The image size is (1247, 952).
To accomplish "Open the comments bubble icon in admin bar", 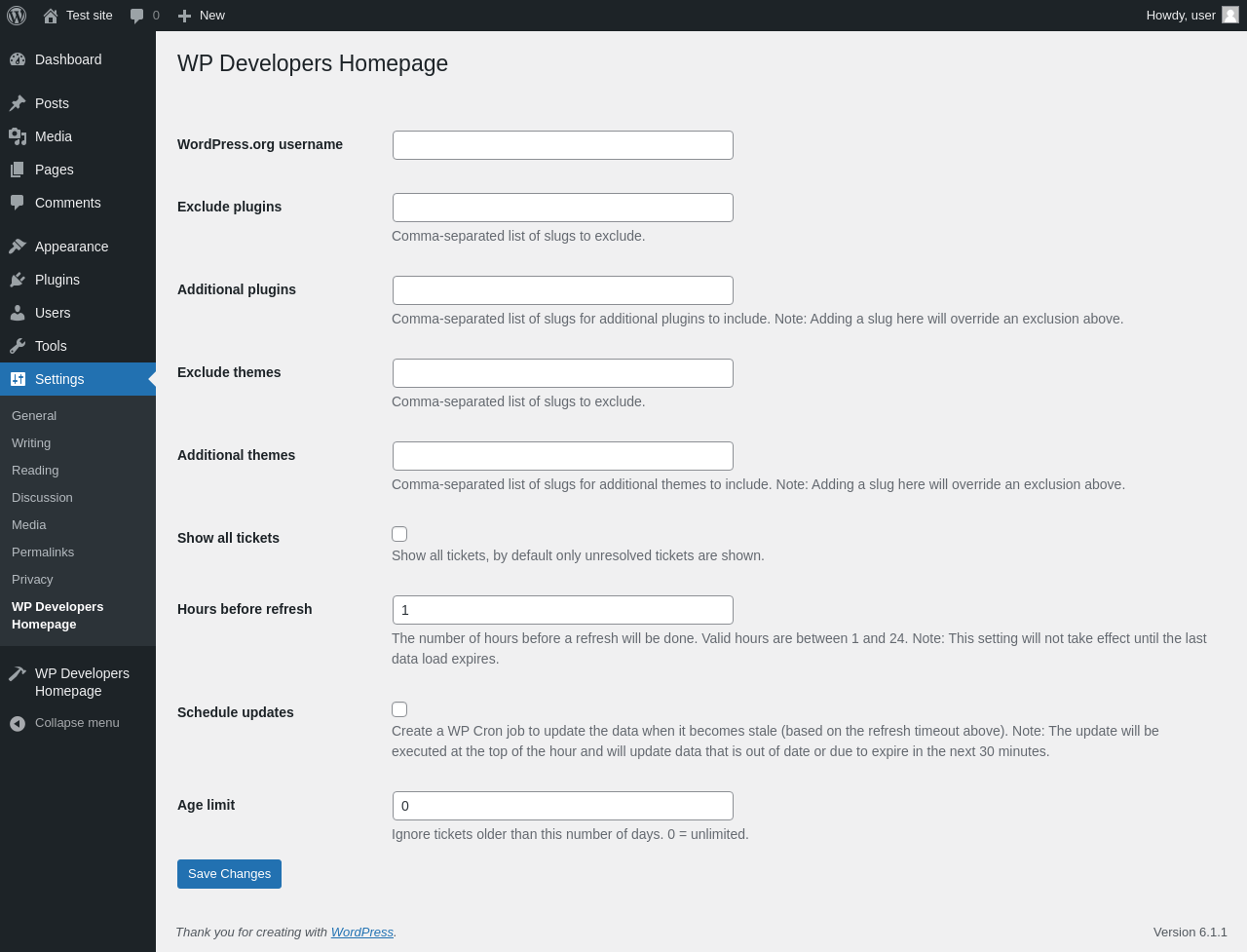I will click(x=137, y=16).
